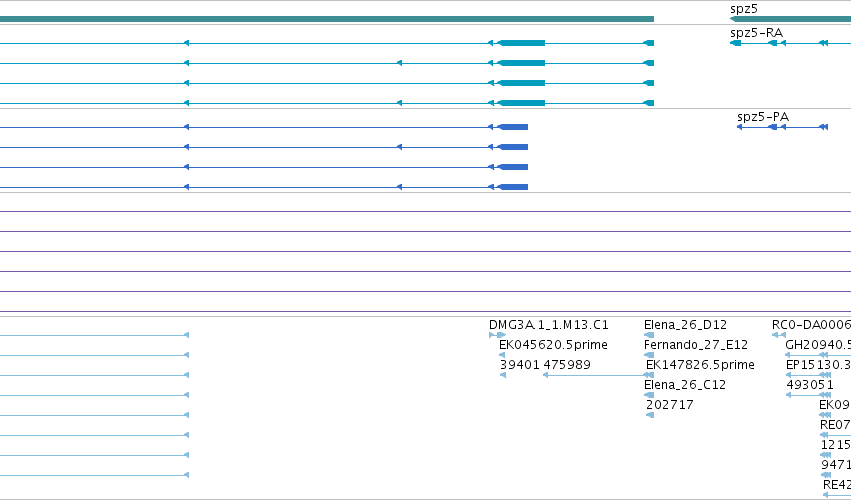The image size is (851, 500).
Task: Click the RC0-DA0006 EST label
Action: tap(811, 325)
